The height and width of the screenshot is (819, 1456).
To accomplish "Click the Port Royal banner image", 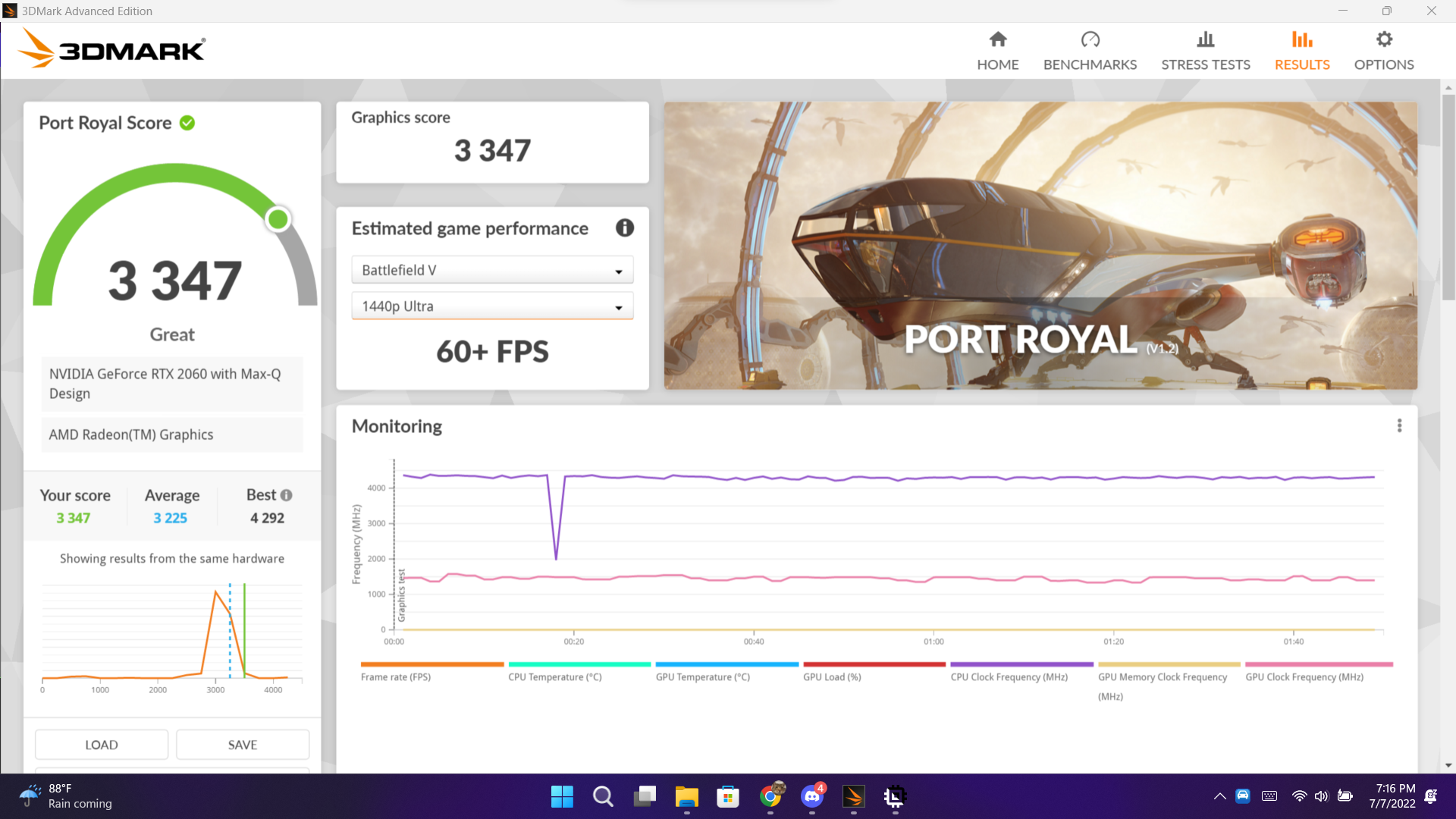I will (1040, 246).
